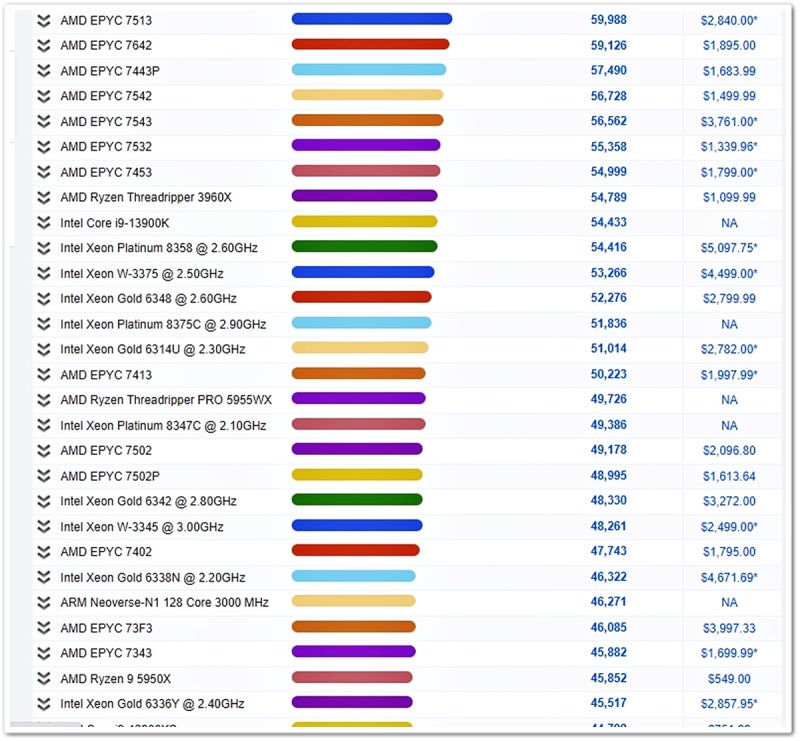Open Intel Xeon Platinum 8375C @ 2.90GHz link
Screen dimensions: 800x741
tap(163, 324)
